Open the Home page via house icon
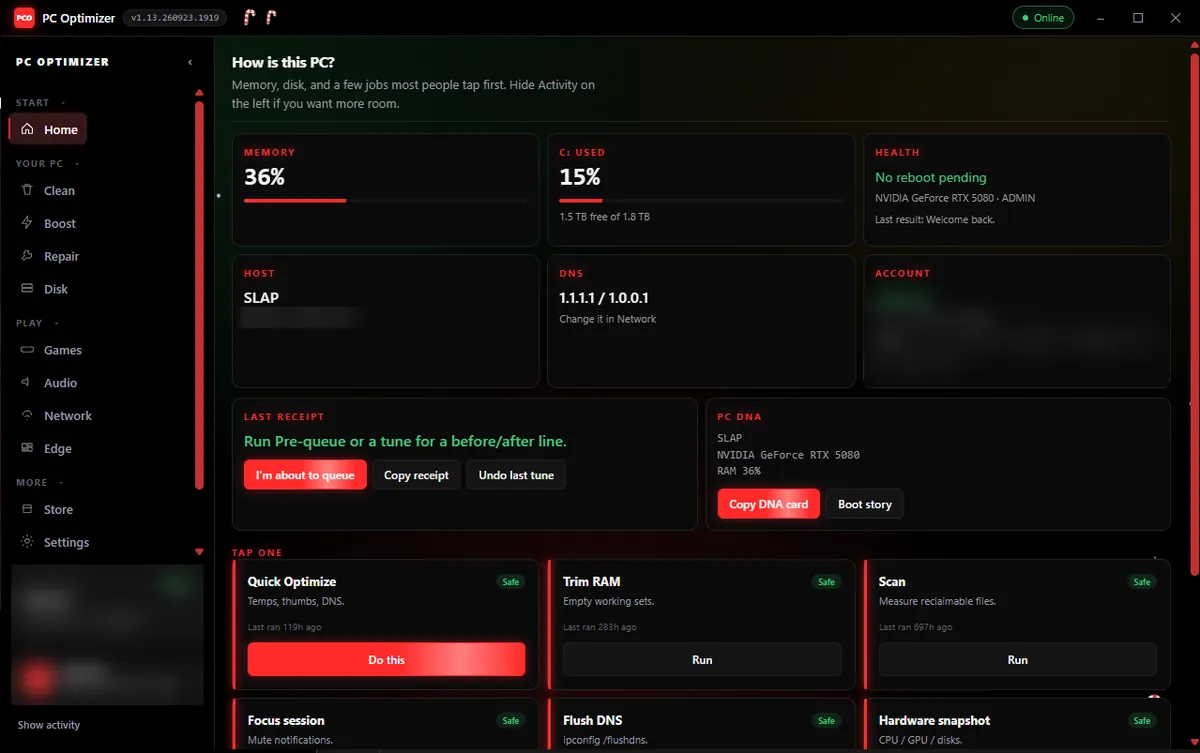Viewport: 1200px width, 753px height. point(27,129)
